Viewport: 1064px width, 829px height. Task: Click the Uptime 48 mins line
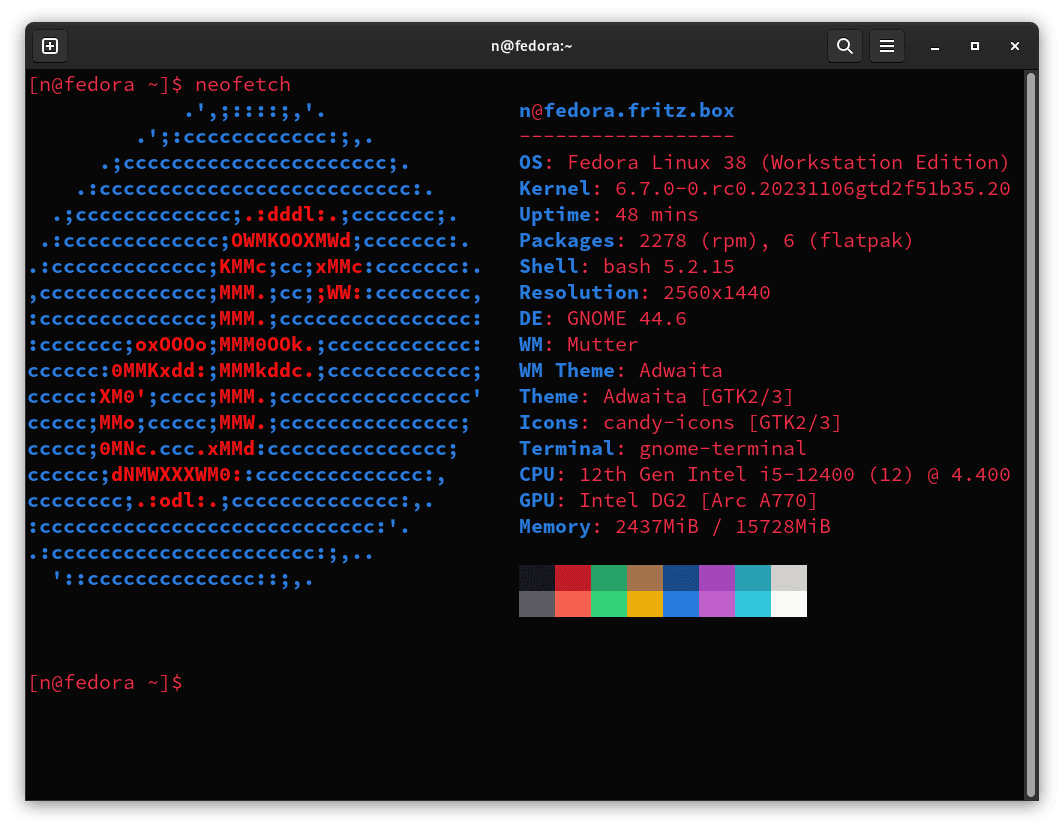(609, 215)
